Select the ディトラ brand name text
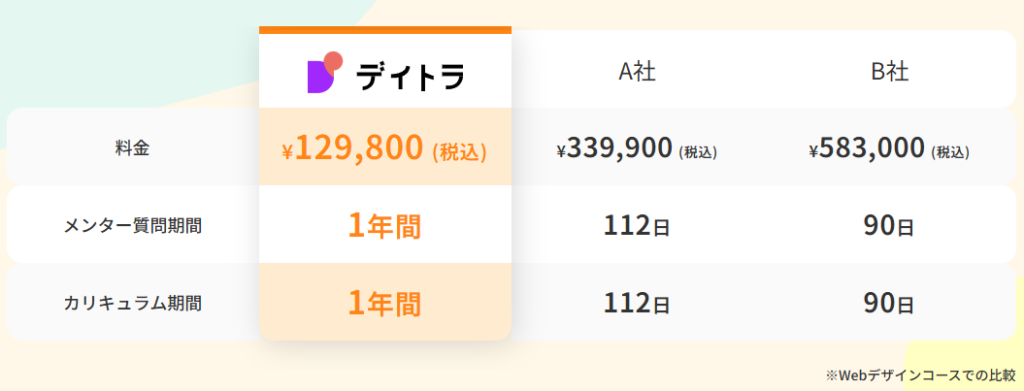 tap(410, 76)
